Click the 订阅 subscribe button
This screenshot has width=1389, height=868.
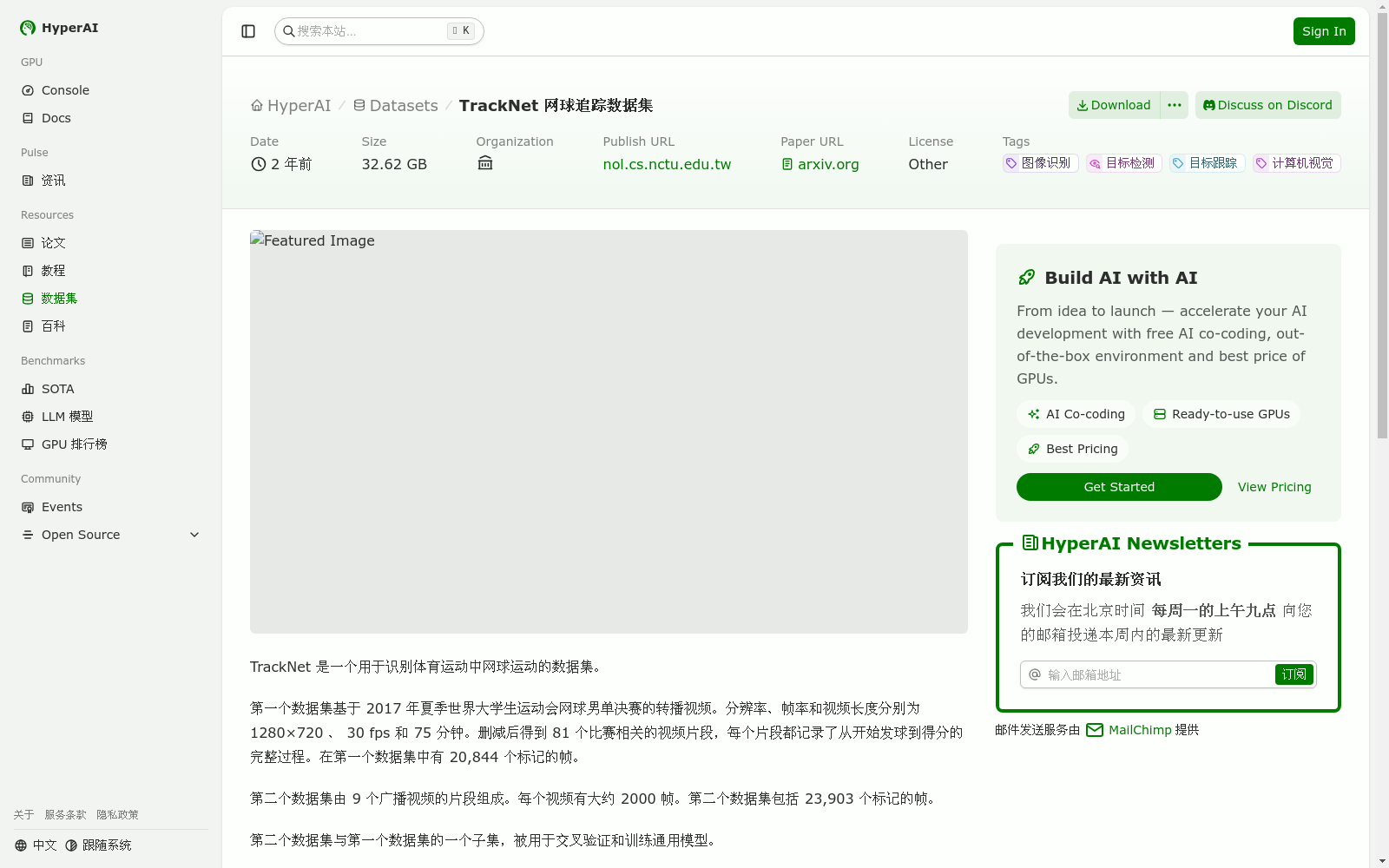pyautogui.click(x=1294, y=674)
